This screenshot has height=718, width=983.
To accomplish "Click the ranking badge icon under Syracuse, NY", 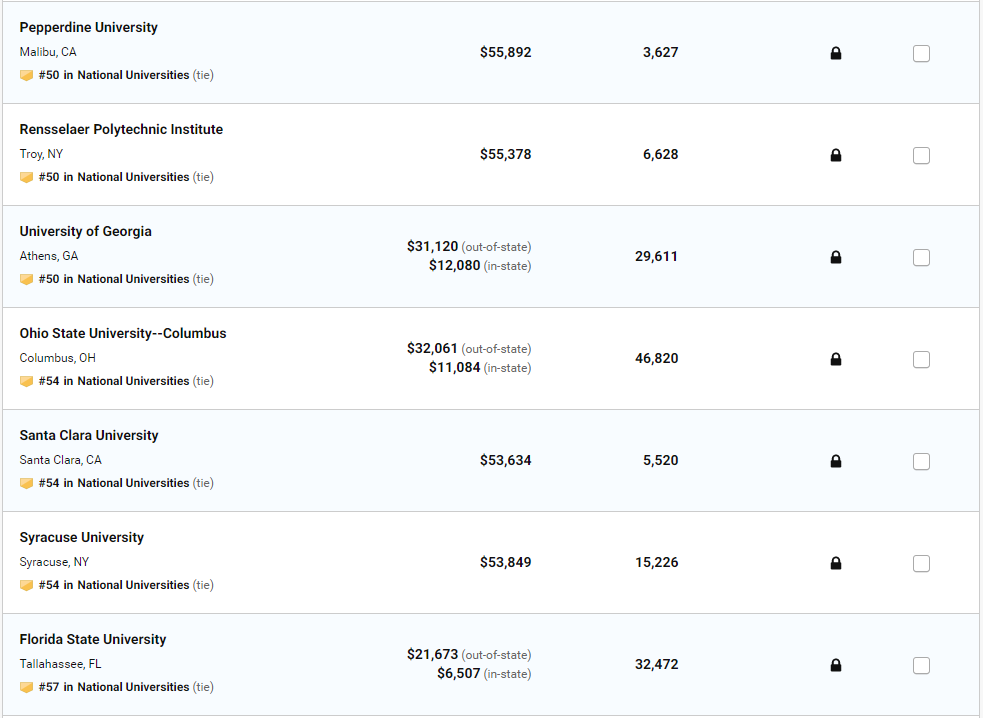I will coord(27,585).
